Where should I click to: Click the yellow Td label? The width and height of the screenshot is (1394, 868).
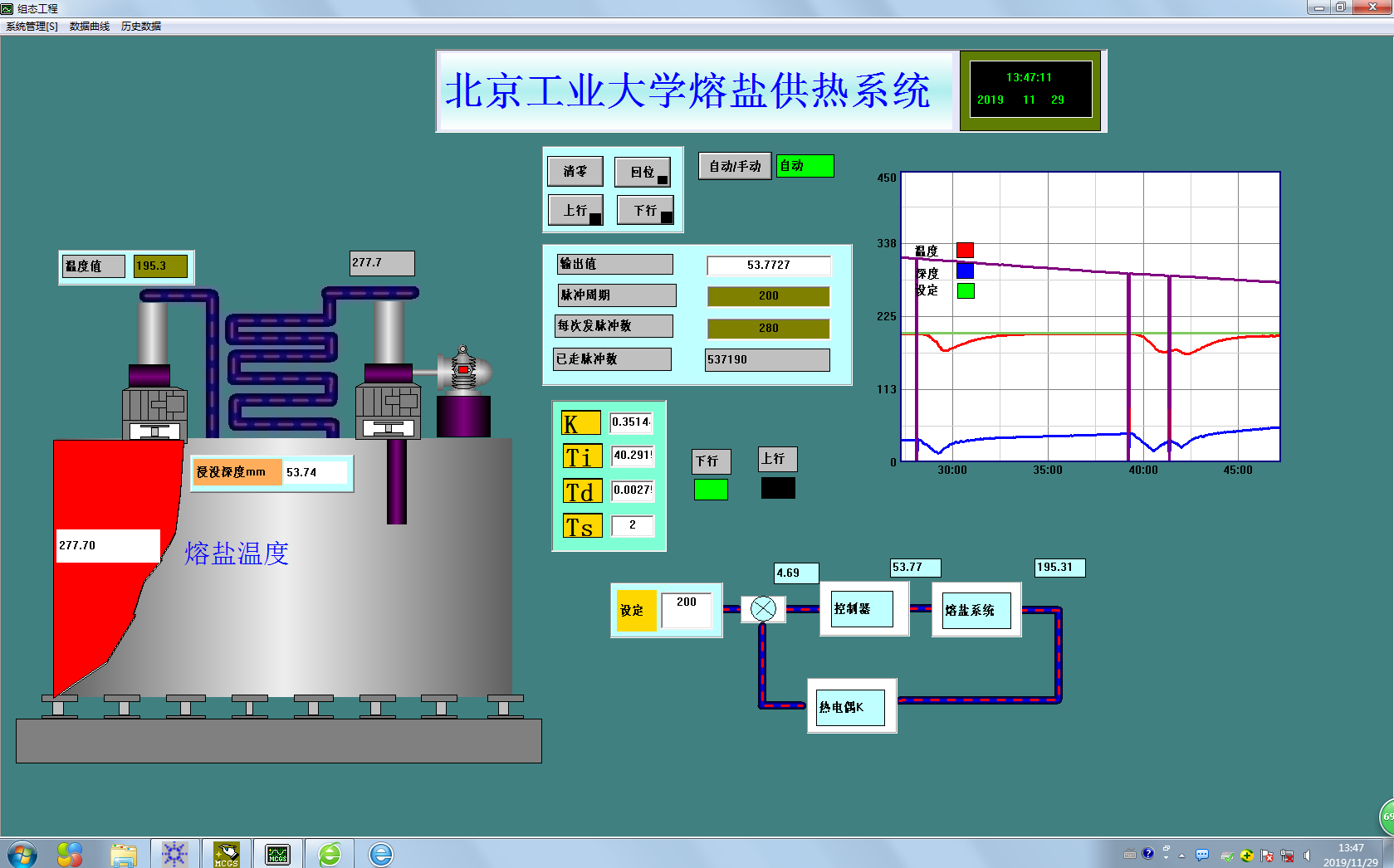582,491
